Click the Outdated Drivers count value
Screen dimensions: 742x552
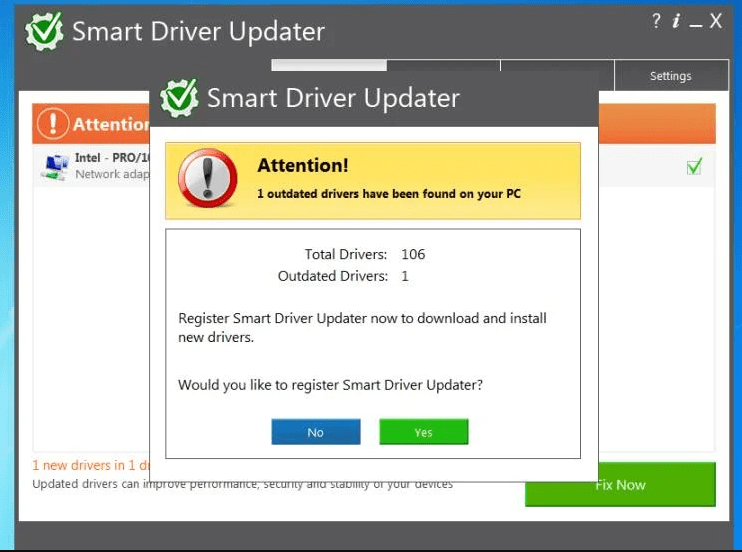[405, 276]
